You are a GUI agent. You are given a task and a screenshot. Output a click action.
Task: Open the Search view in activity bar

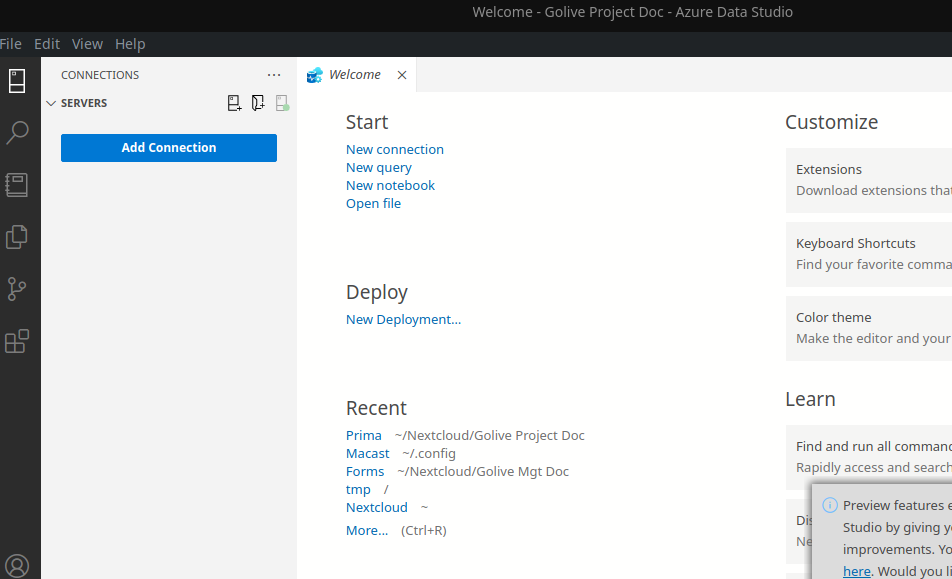point(17,133)
